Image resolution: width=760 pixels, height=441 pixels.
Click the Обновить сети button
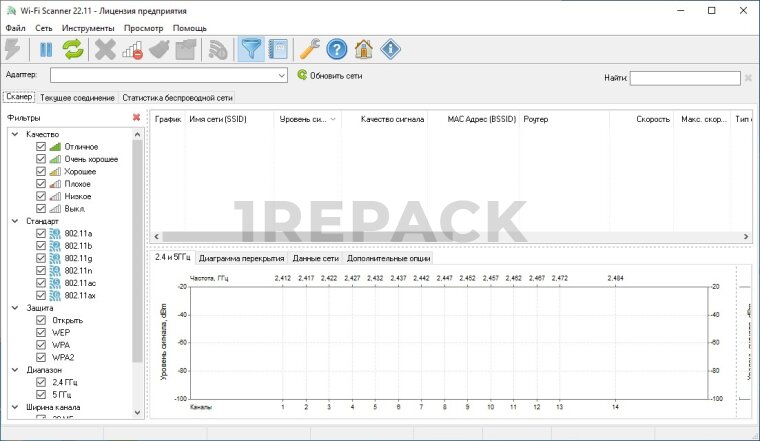click(329, 75)
